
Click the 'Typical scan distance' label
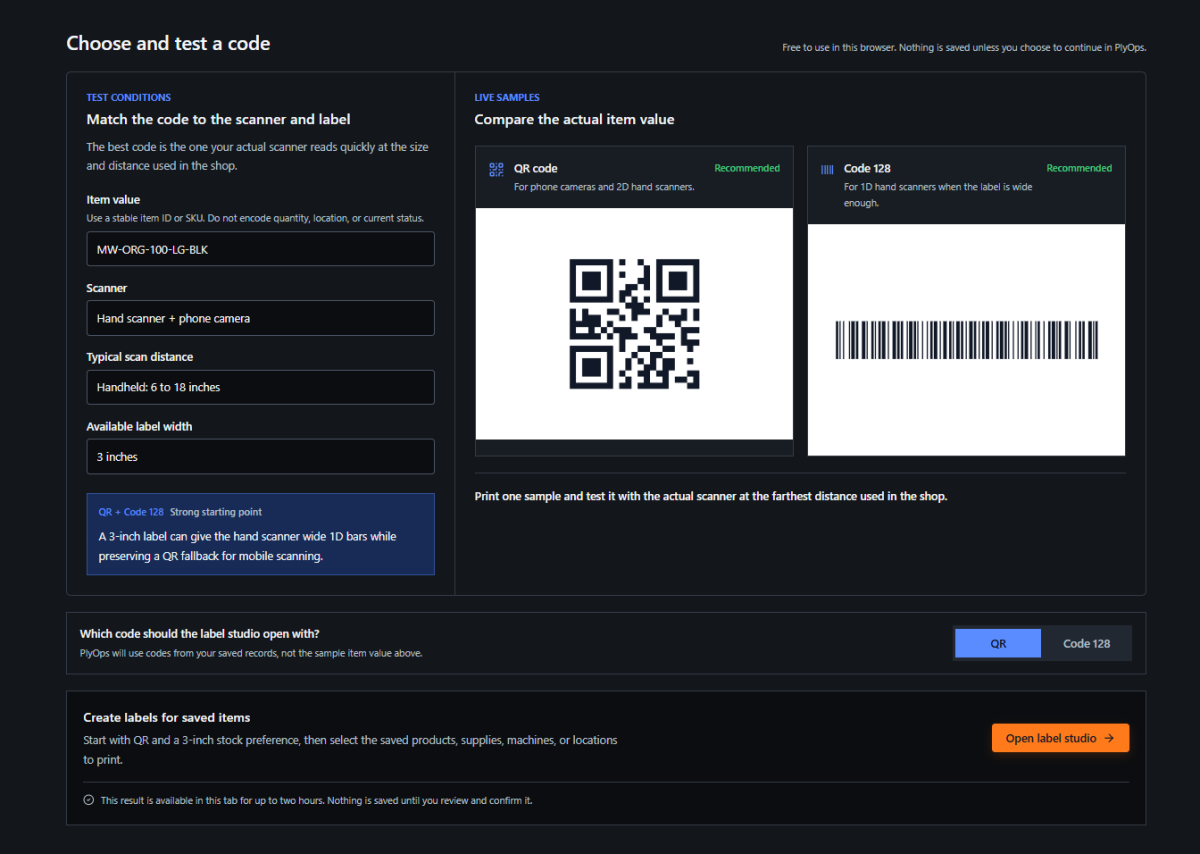(140, 357)
